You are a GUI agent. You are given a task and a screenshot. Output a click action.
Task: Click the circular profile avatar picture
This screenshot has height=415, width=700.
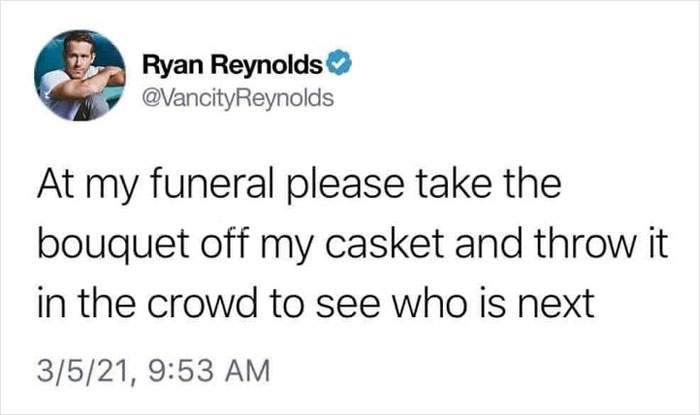pyautogui.click(x=80, y=76)
